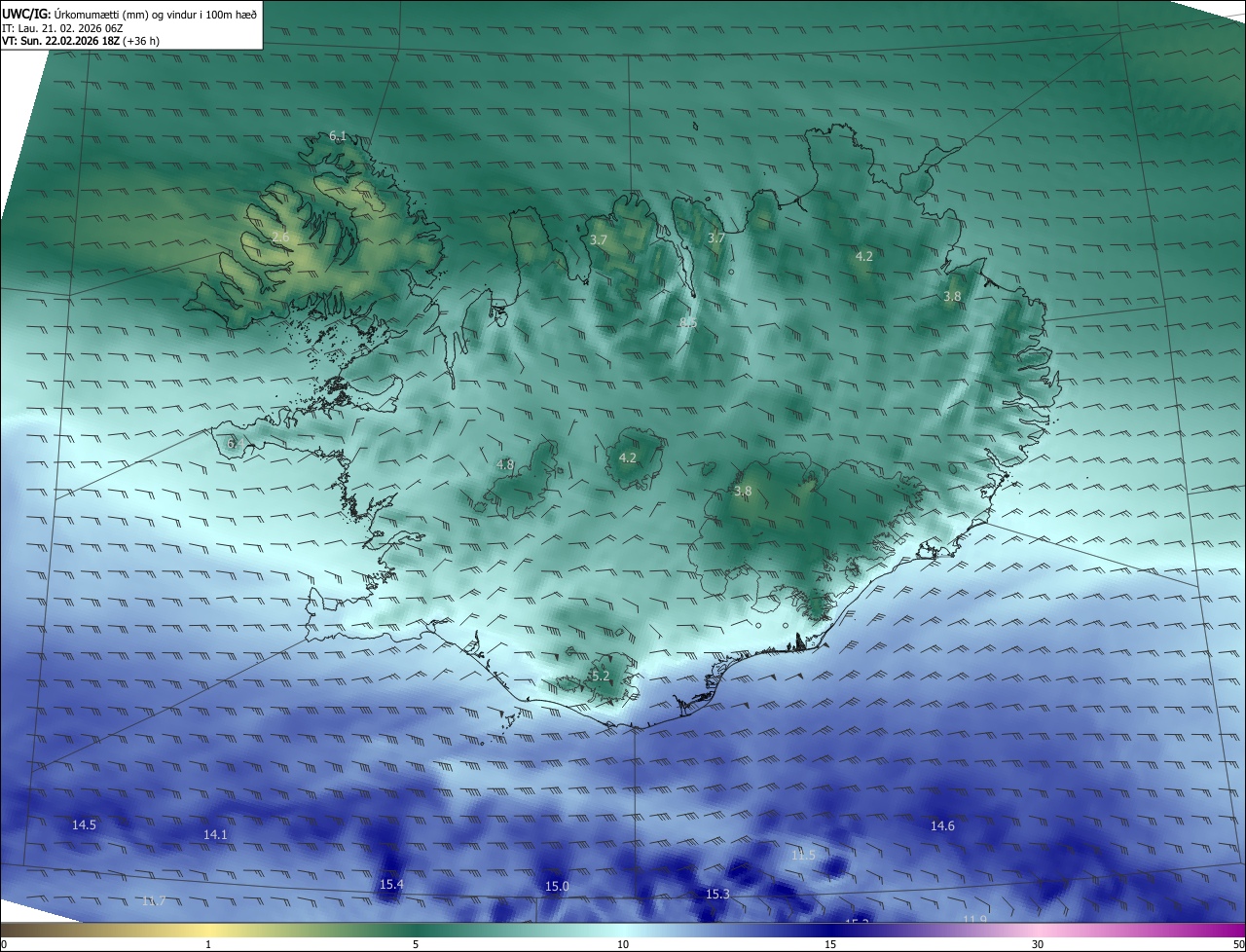Click the 14.6 value label
The height and width of the screenshot is (952, 1246).
click(x=942, y=826)
